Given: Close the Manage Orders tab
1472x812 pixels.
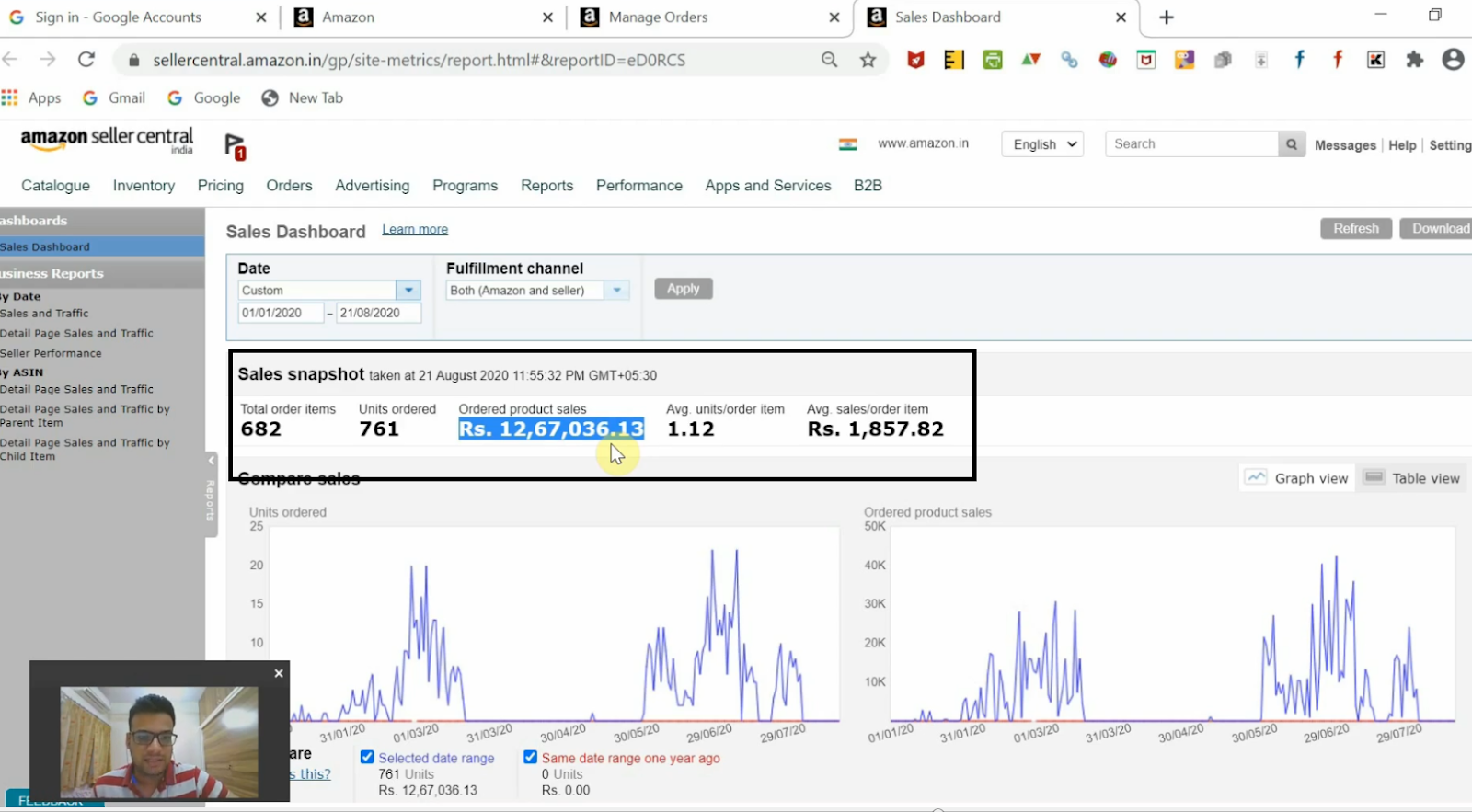Looking at the screenshot, I should tap(834, 17).
